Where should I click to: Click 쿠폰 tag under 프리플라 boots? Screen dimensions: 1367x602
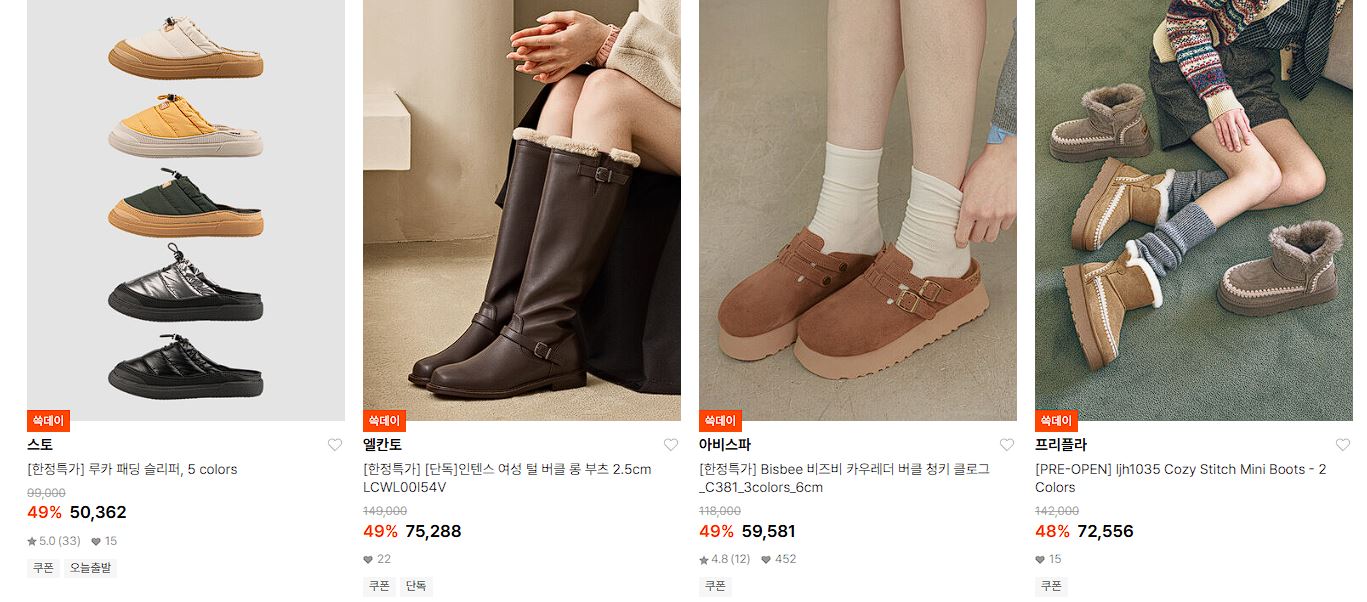pos(1051,586)
